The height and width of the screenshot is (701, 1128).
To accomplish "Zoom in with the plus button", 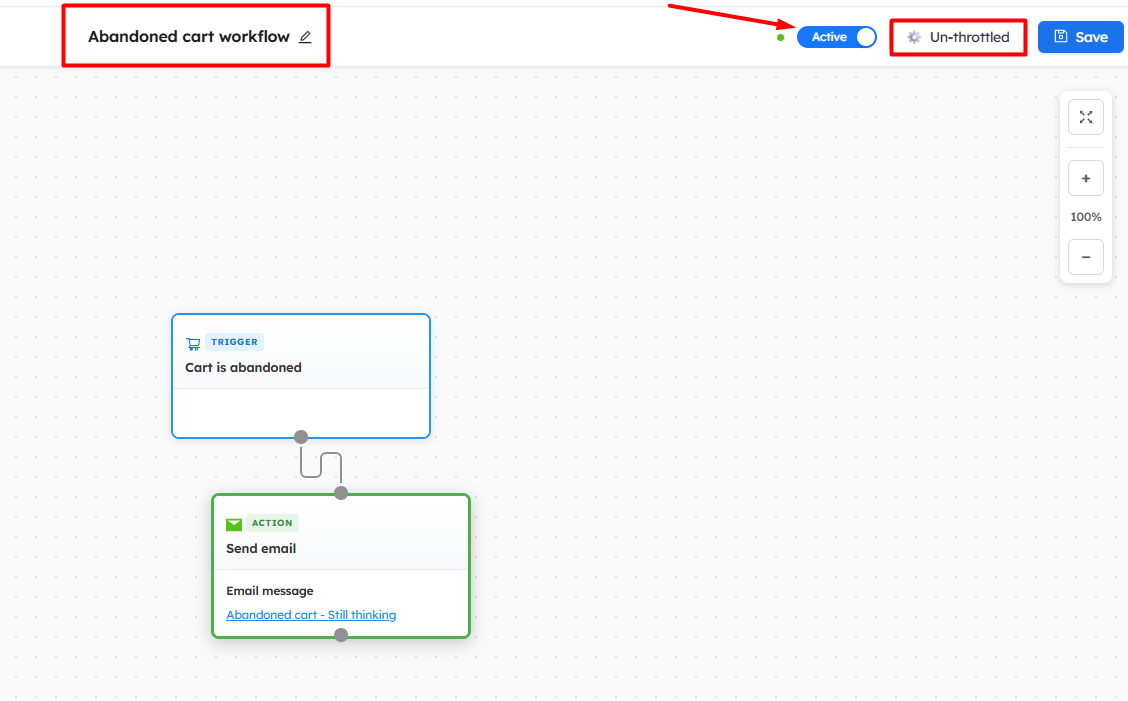I will point(1085,179).
